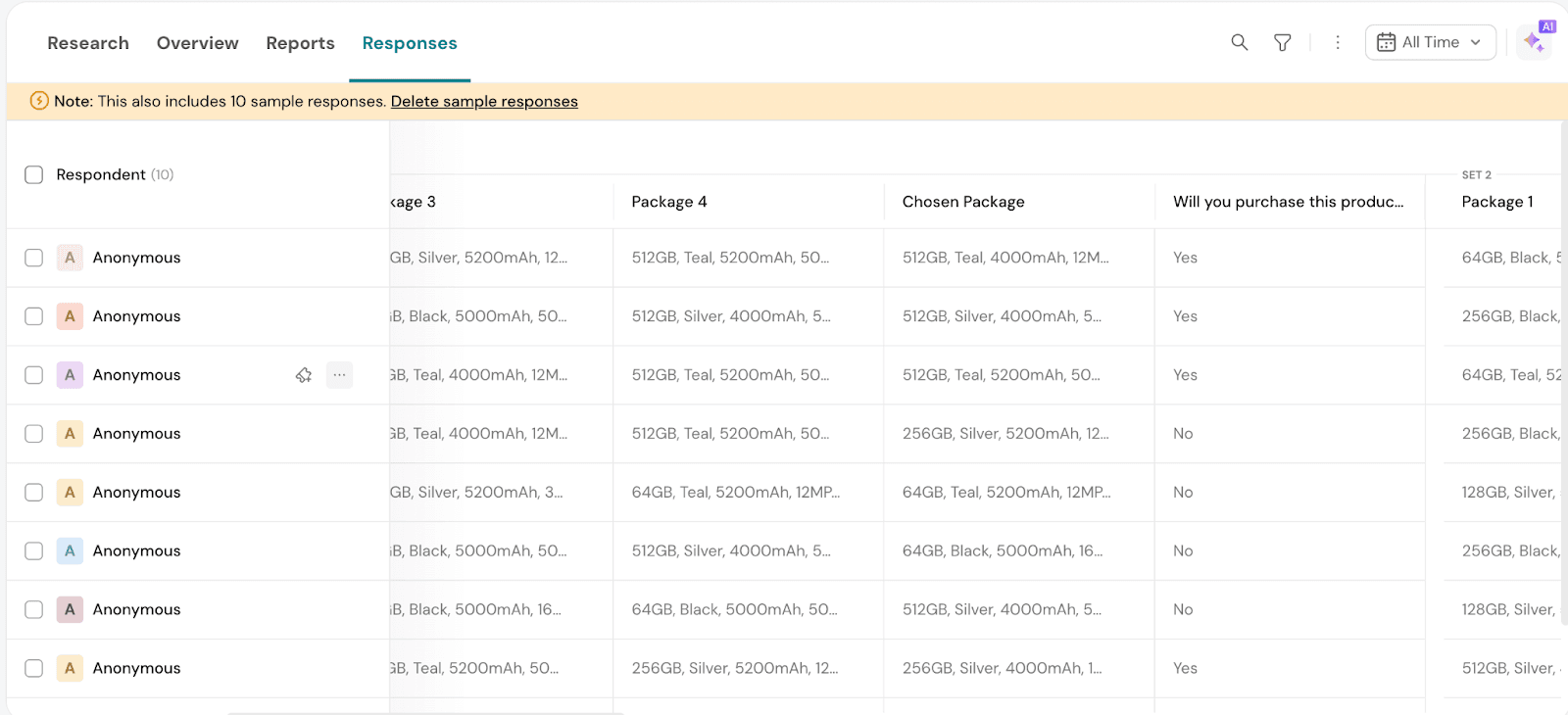The height and width of the screenshot is (715, 1568).
Task: Open the Chosen Package column header
Action: [963, 202]
